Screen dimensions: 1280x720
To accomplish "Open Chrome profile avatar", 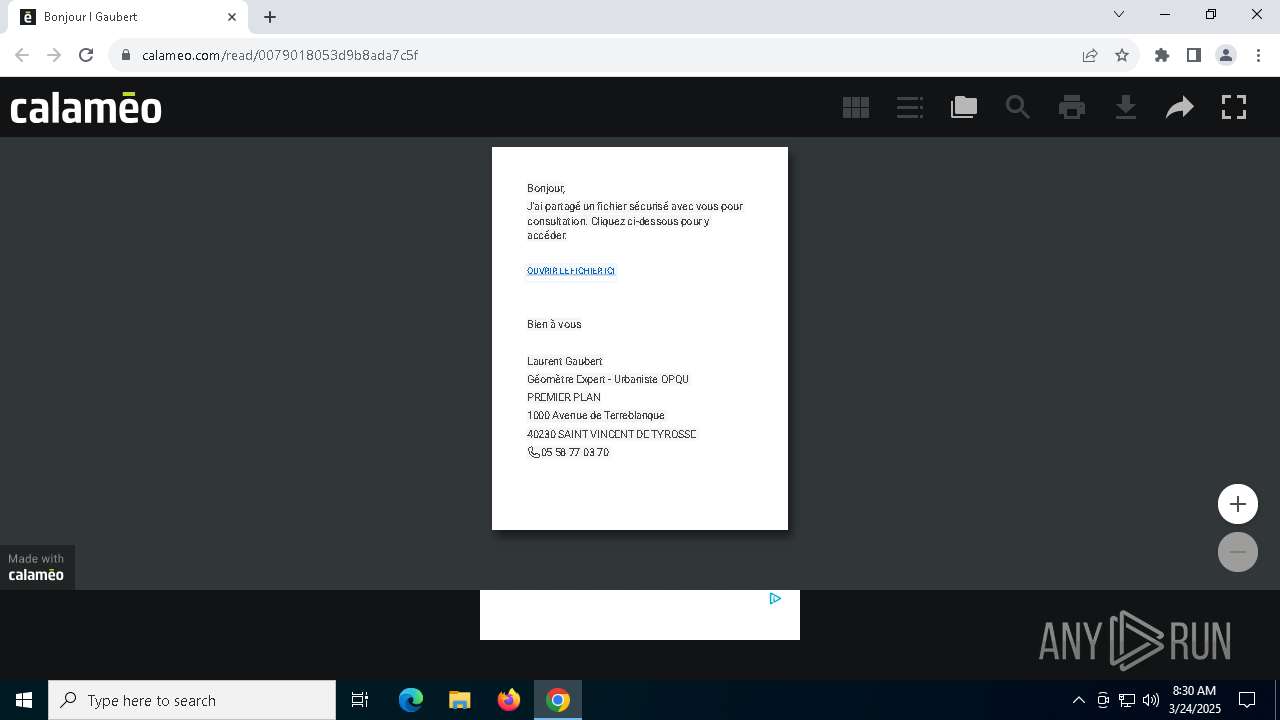I will 1226,55.
